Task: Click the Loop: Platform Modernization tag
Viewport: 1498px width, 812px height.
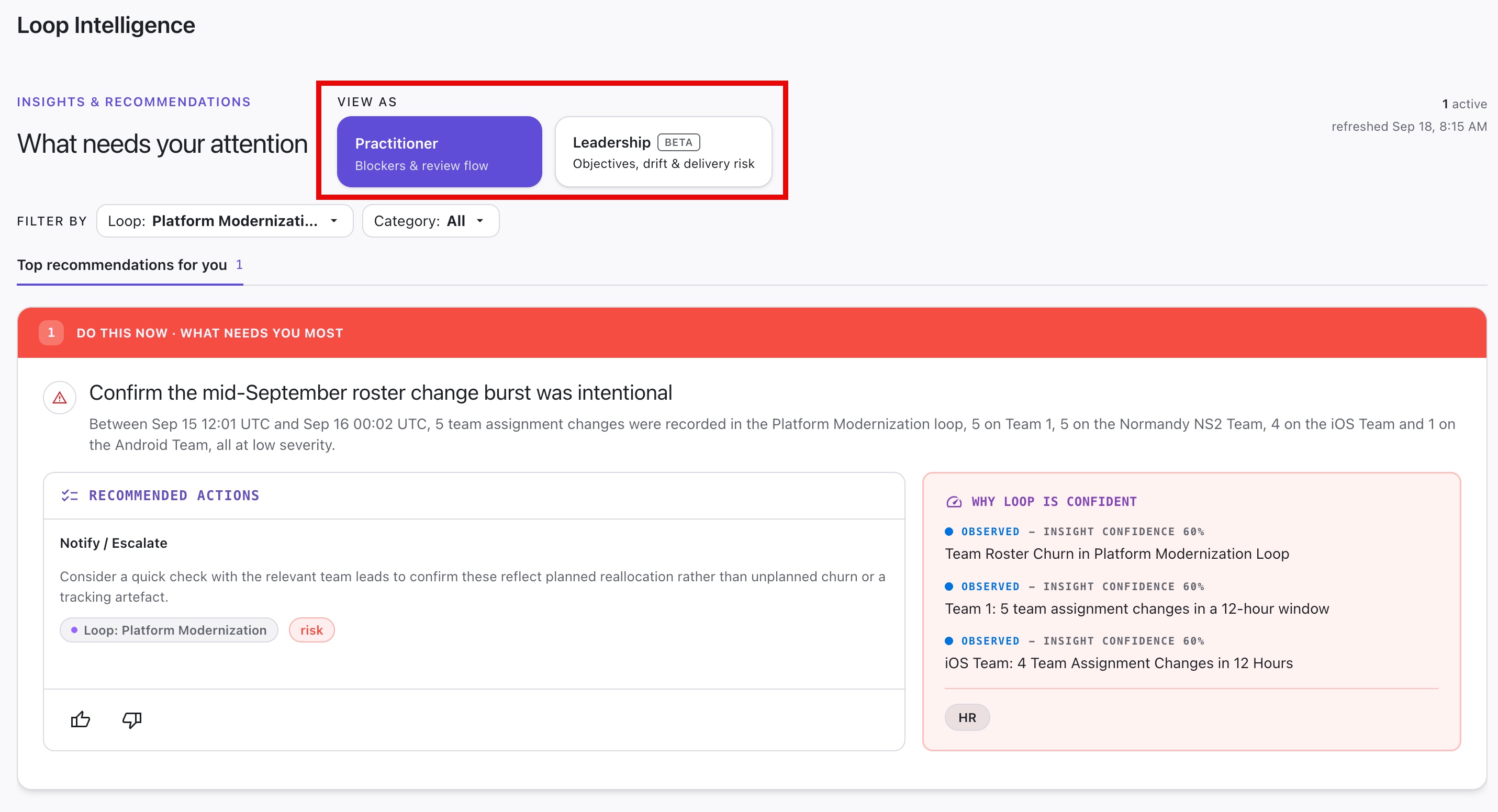Action: [x=169, y=630]
